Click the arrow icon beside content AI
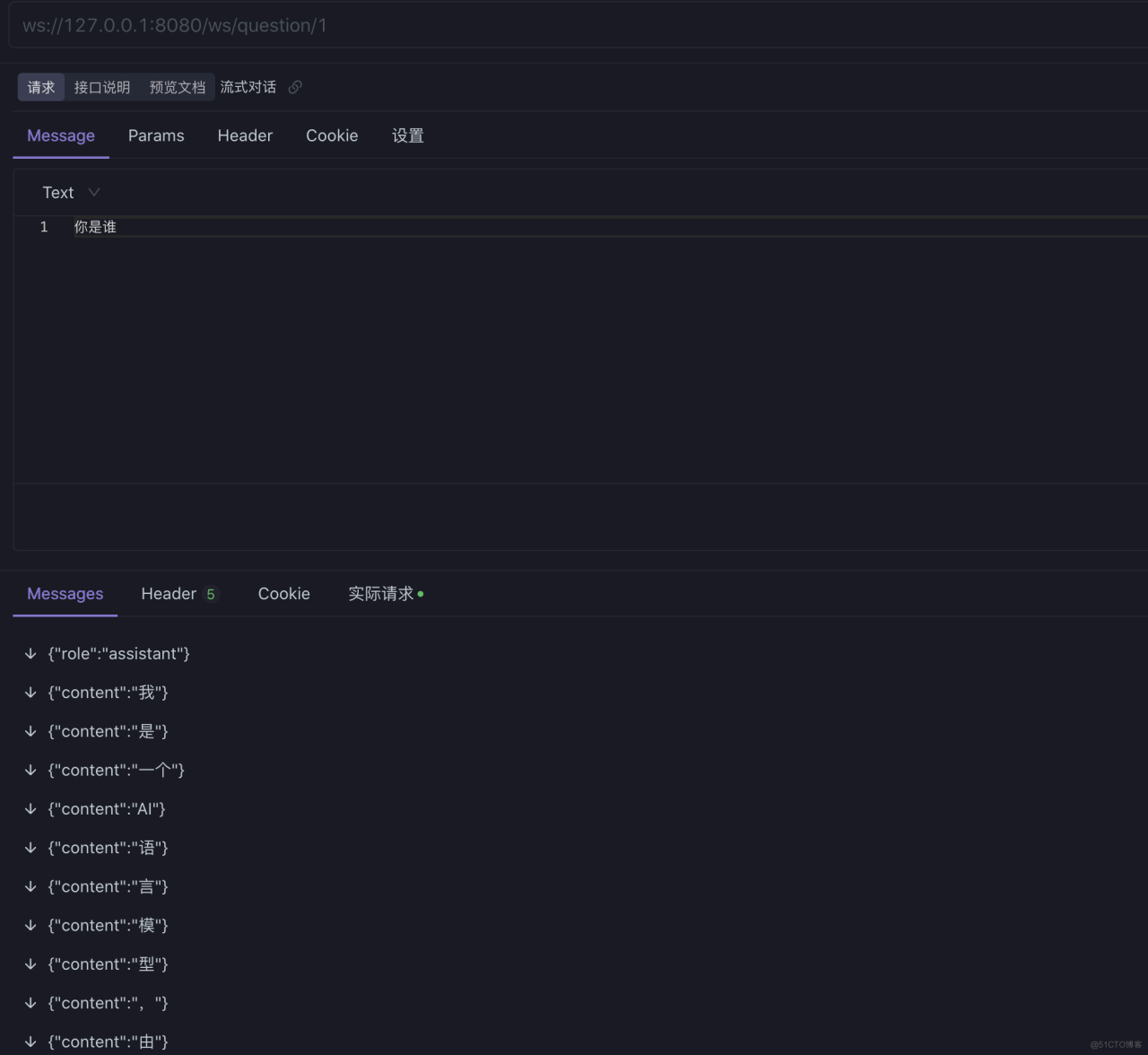 point(30,809)
